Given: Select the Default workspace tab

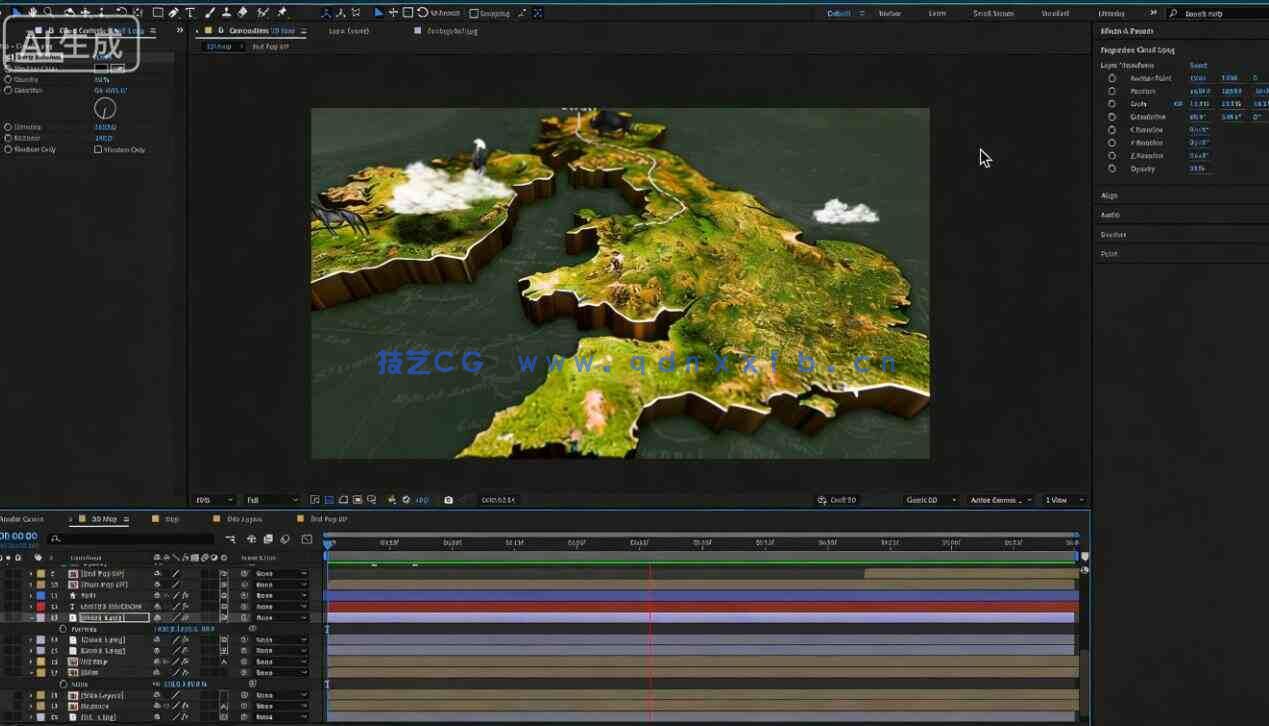Looking at the screenshot, I should [x=838, y=13].
